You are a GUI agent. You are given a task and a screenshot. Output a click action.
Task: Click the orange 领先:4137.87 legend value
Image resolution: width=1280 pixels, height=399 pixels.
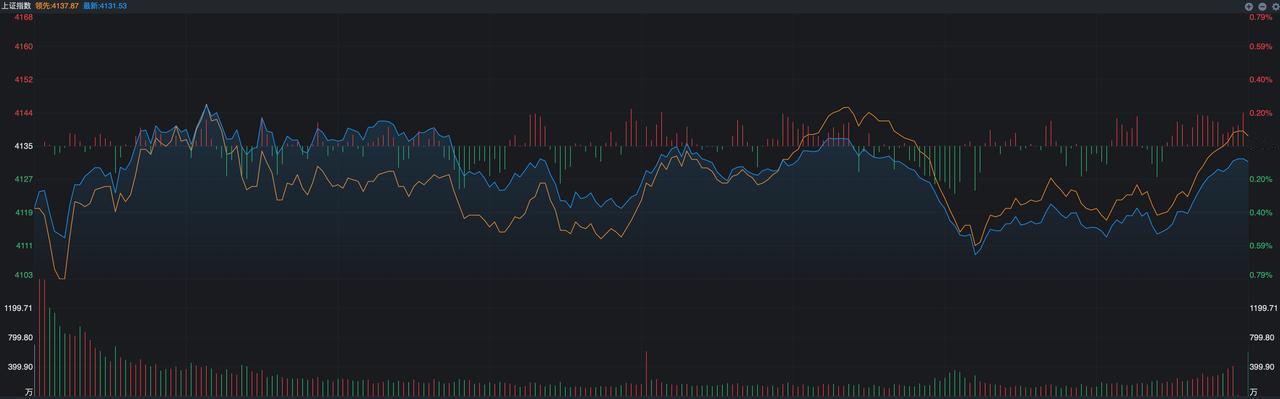(57, 6)
